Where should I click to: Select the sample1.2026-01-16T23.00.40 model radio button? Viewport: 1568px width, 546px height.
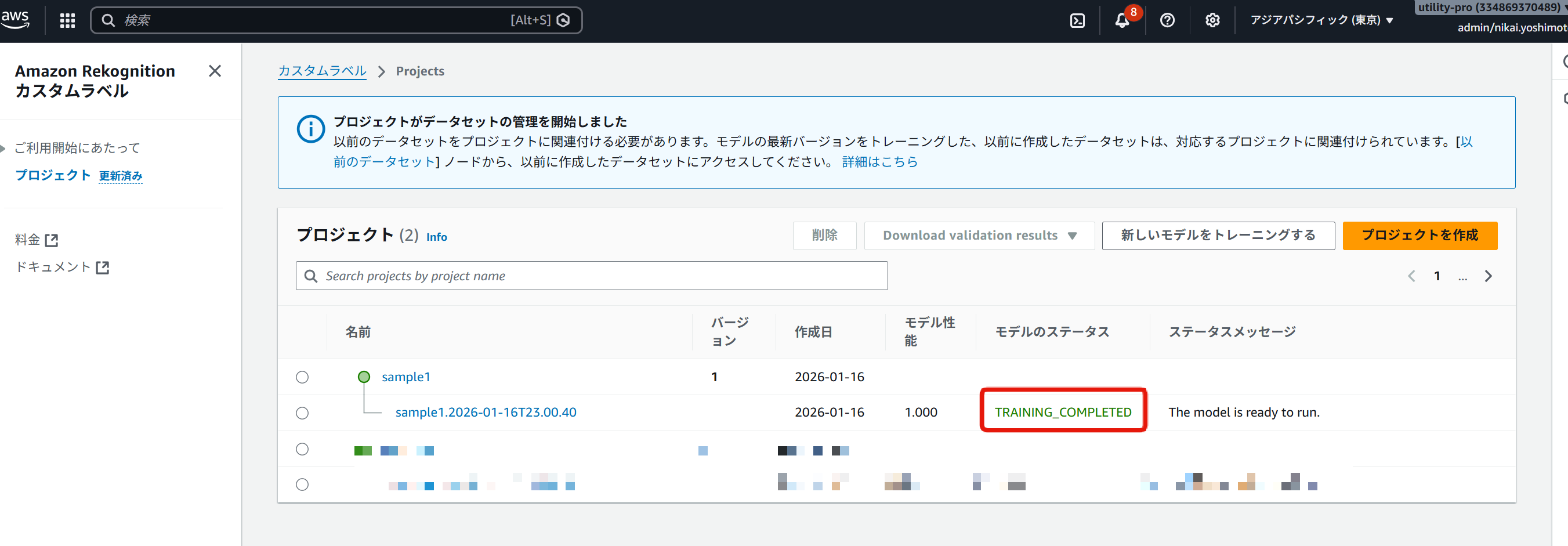coord(303,413)
